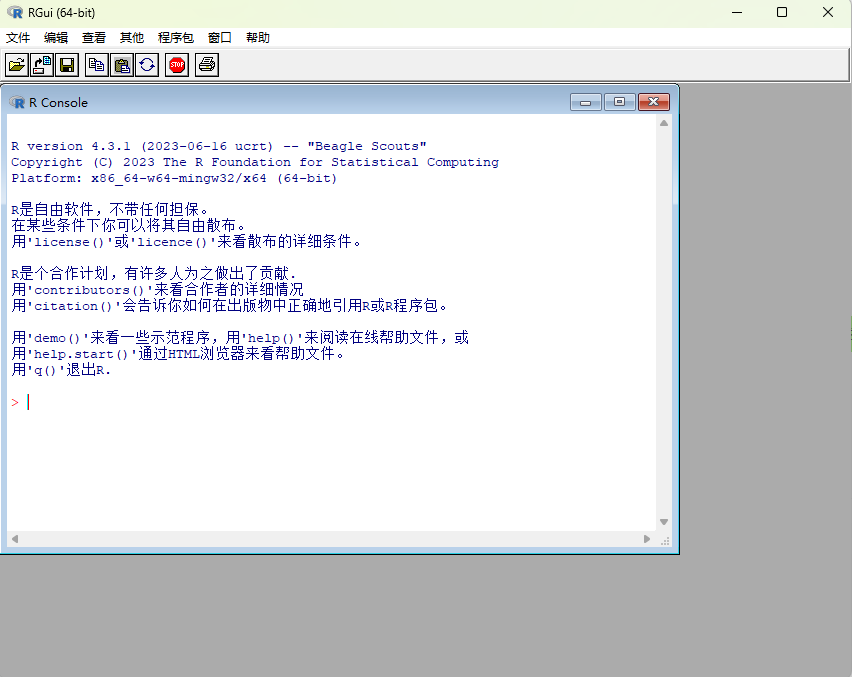Open the 查看 menu
The width and height of the screenshot is (852, 677).
click(93, 37)
